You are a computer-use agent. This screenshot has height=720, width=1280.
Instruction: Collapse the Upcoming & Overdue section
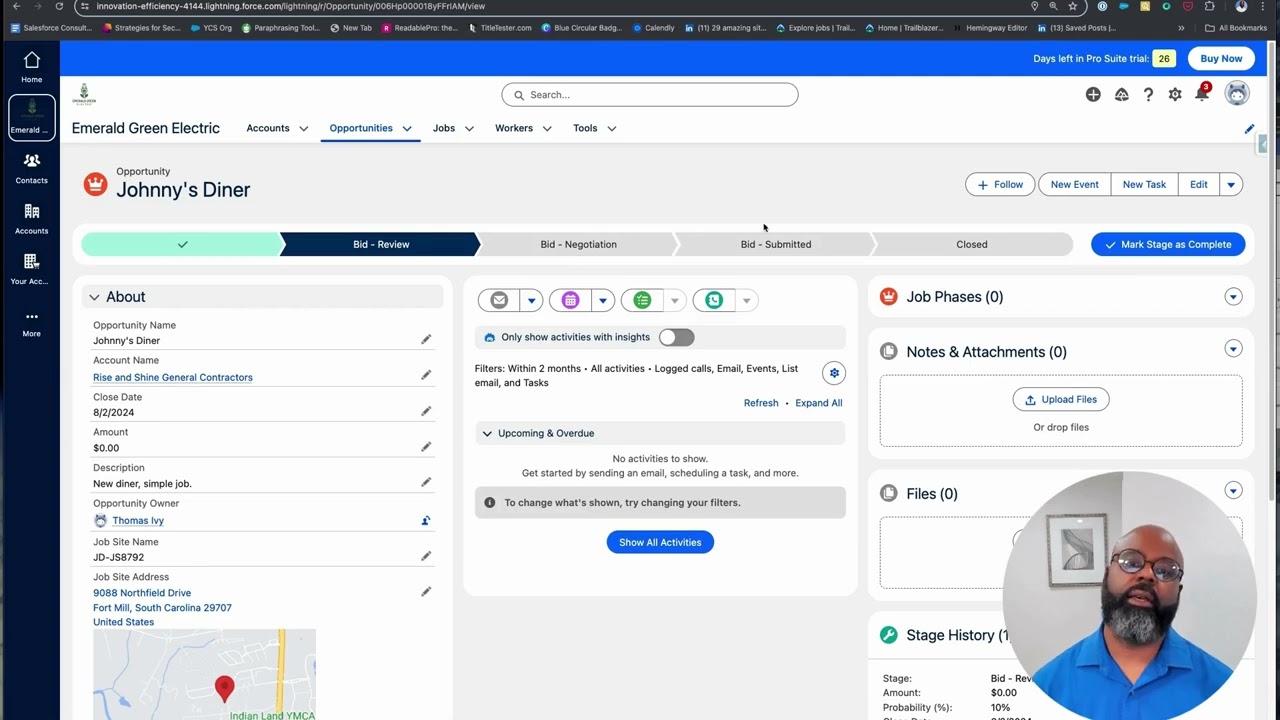(487, 433)
